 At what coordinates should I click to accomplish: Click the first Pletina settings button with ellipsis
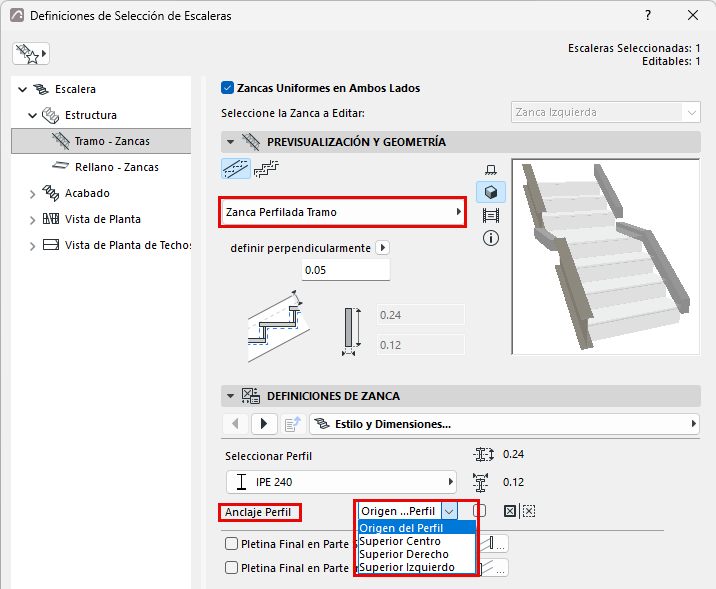click(495, 544)
